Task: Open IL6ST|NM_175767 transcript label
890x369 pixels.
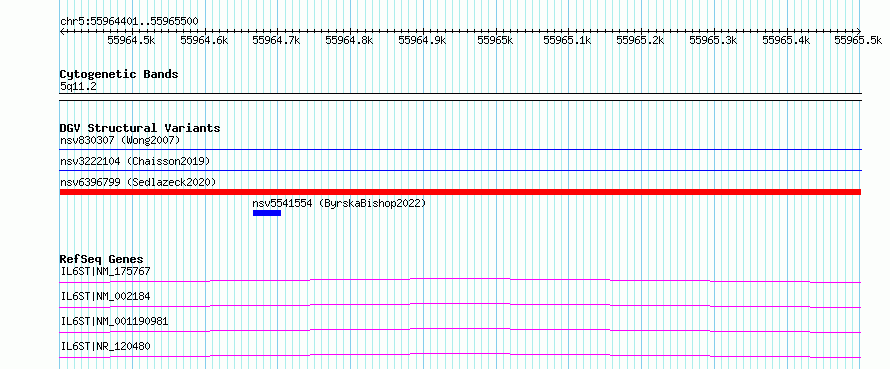Action: pos(106,271)
